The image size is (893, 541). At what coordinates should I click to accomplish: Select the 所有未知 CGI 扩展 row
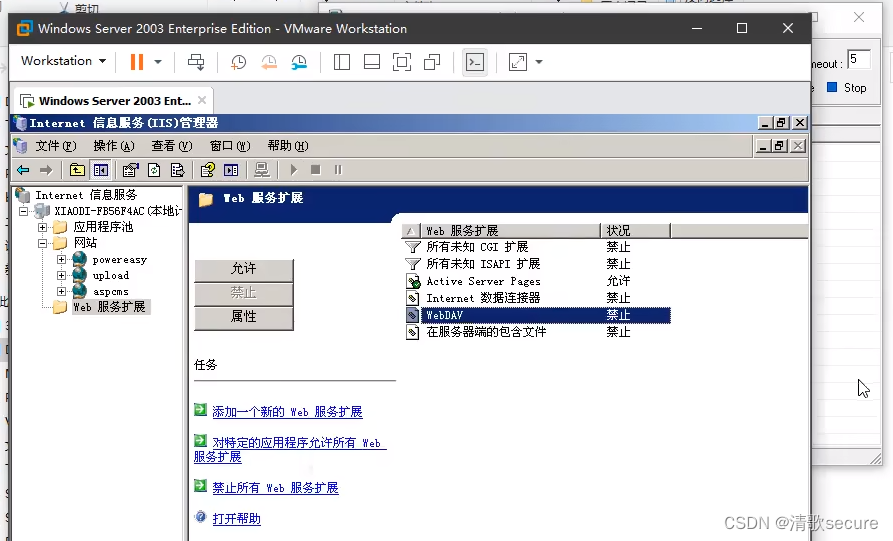537,247
